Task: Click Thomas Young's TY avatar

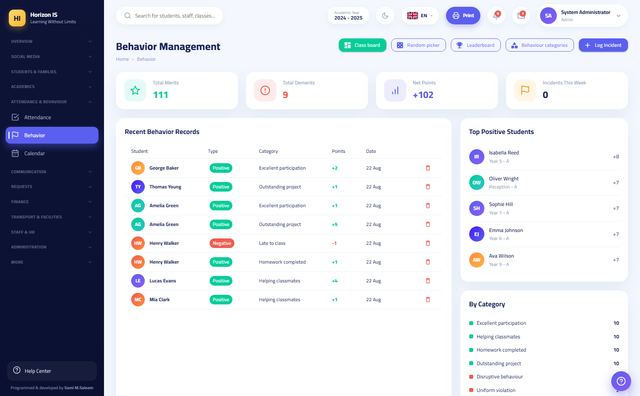Action: 138,187
